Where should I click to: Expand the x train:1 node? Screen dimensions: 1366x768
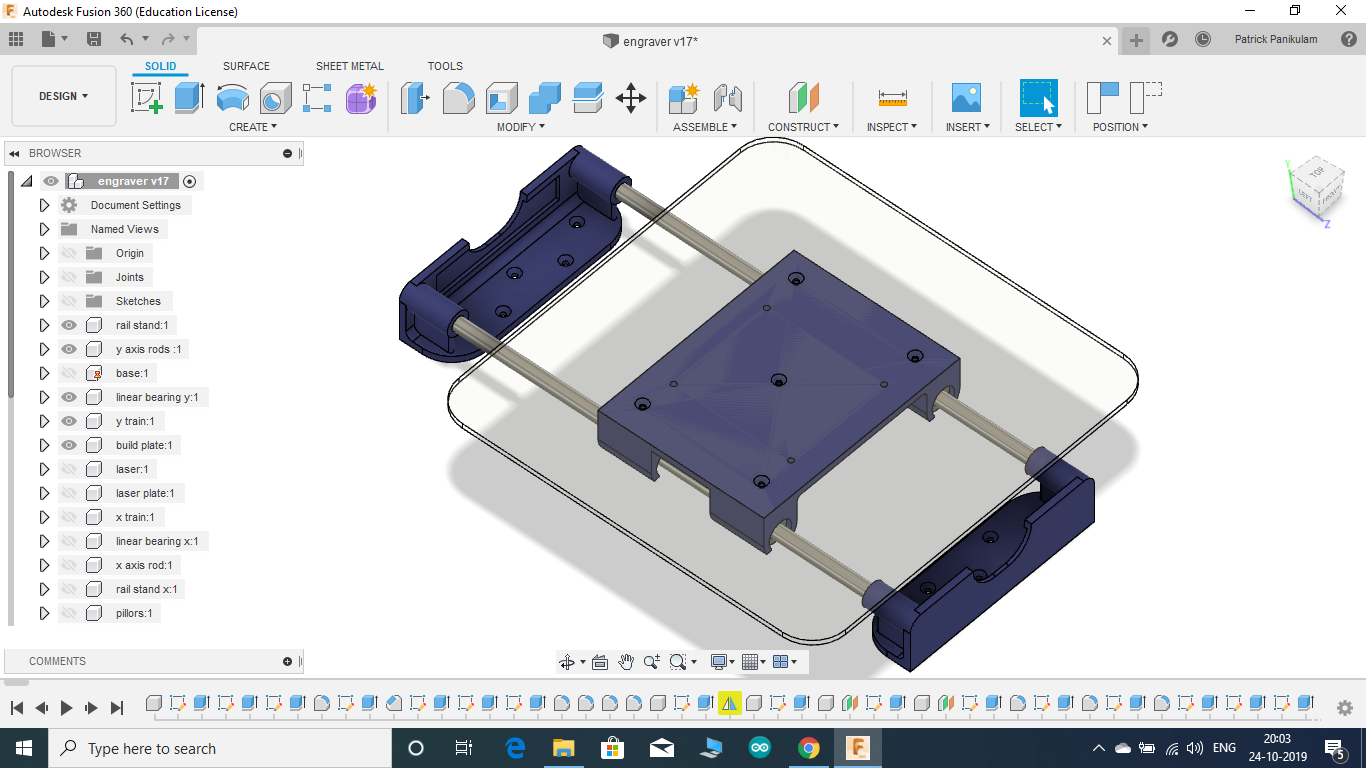44,517
